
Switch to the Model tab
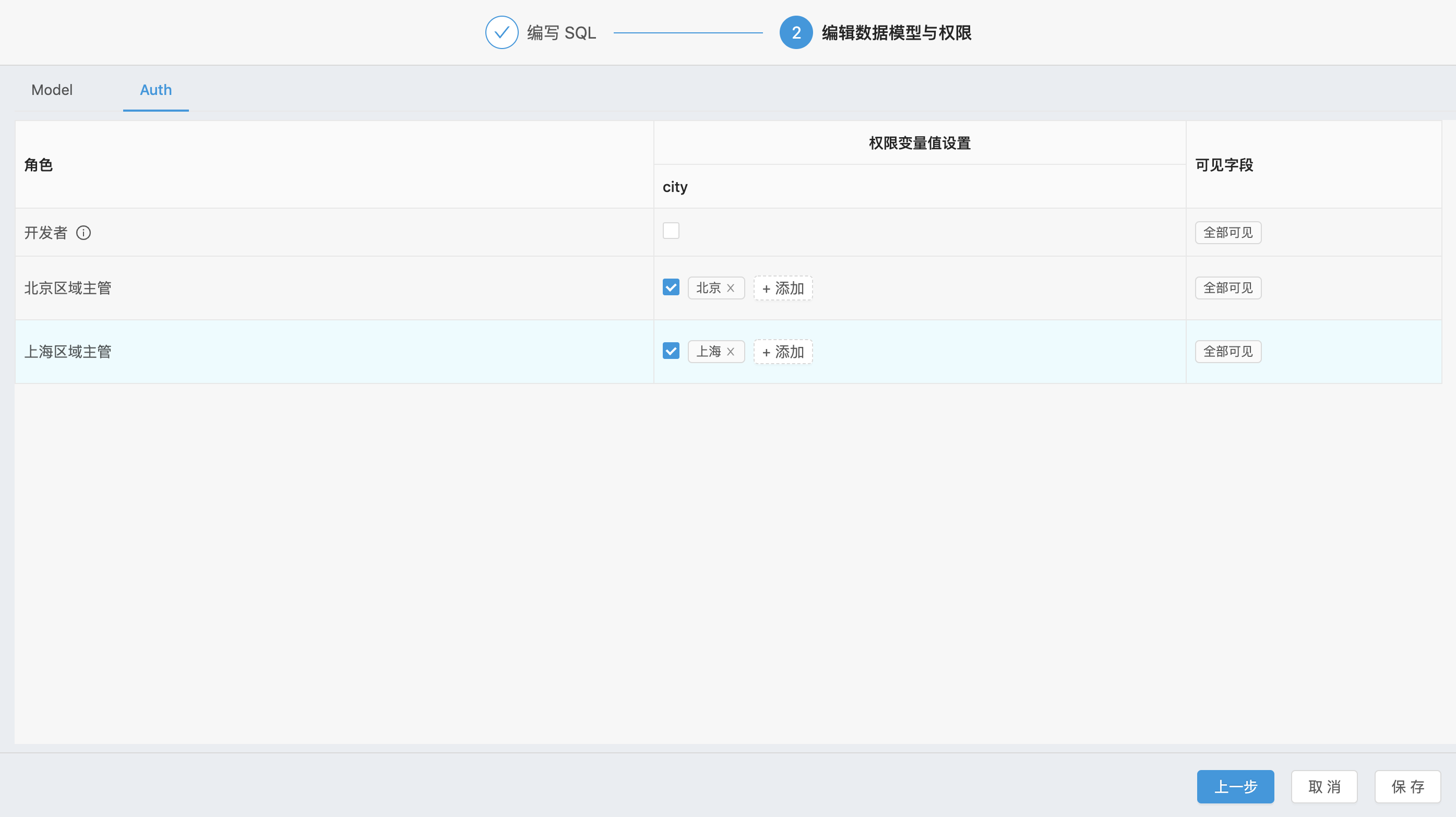click(52, 90)
